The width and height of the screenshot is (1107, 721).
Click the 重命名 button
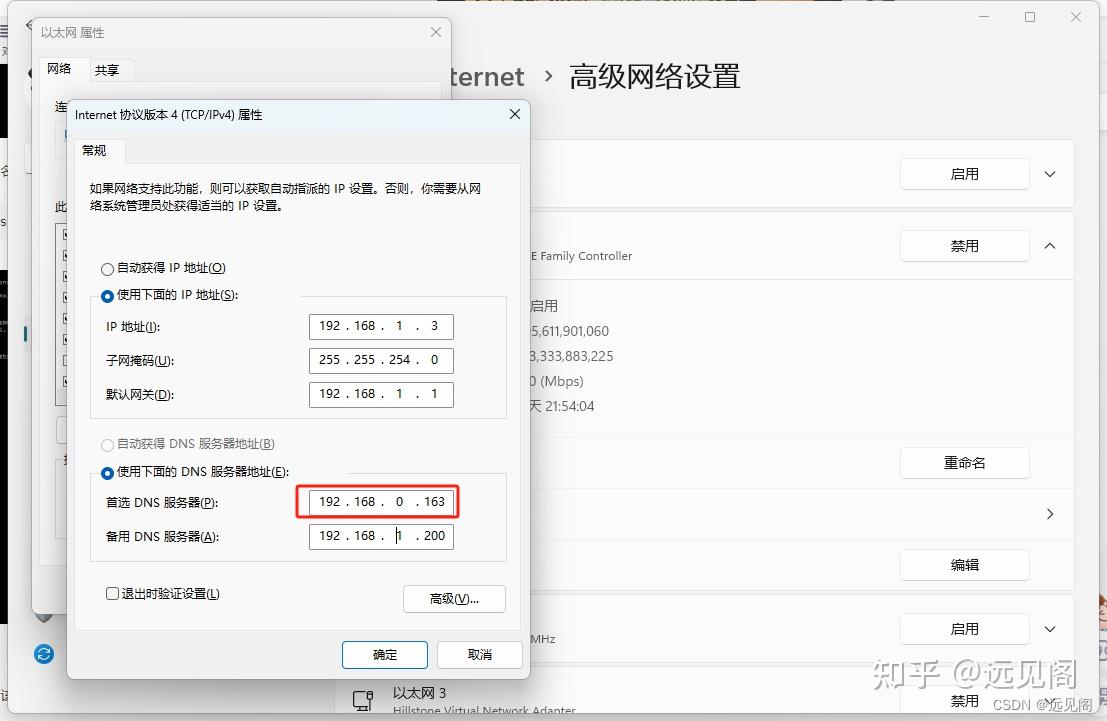point(964,462)
